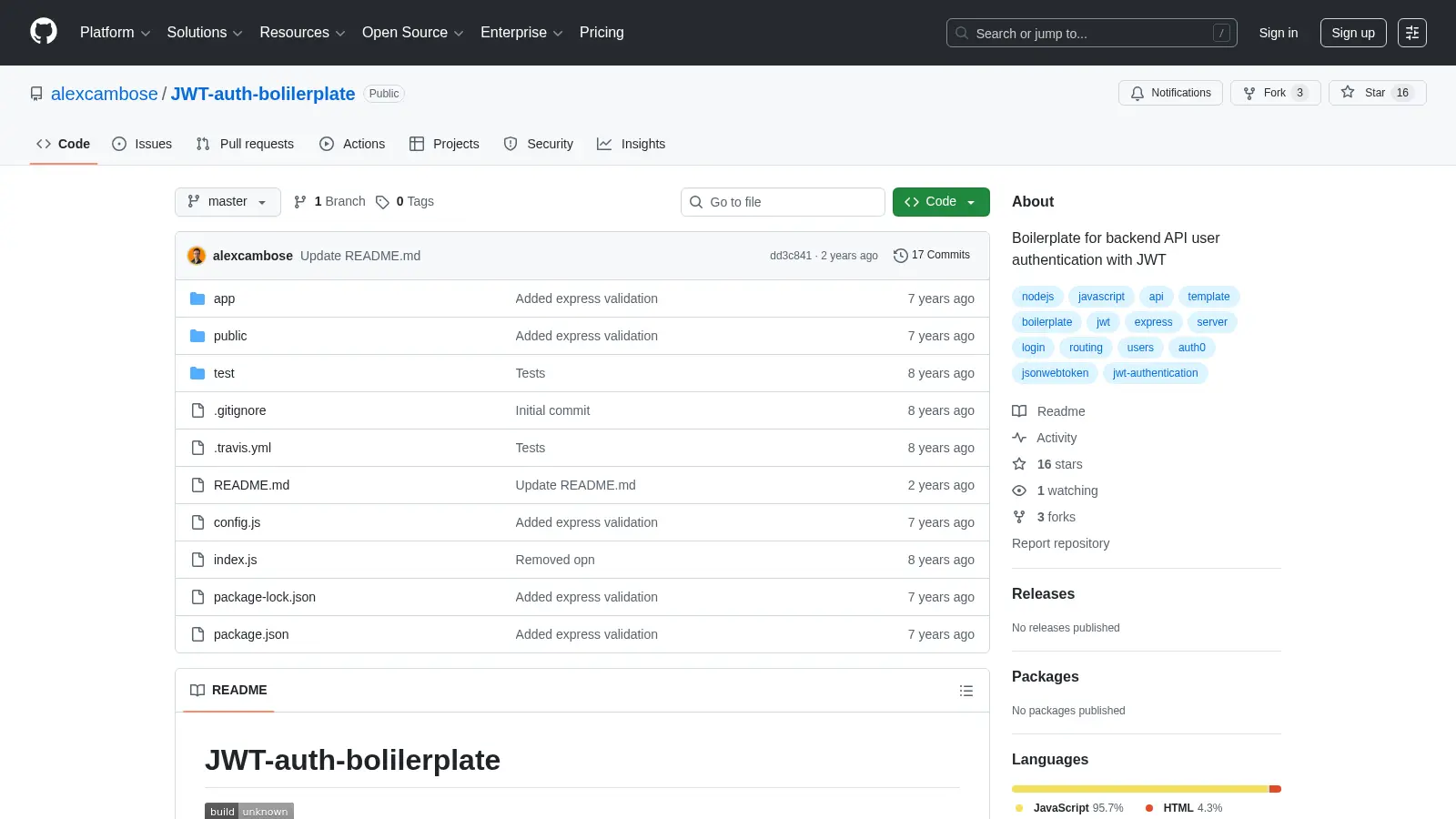This screenshot has height=819, width=1456.
Task: Expand the Enterprise menu
Action: (521, 33)
